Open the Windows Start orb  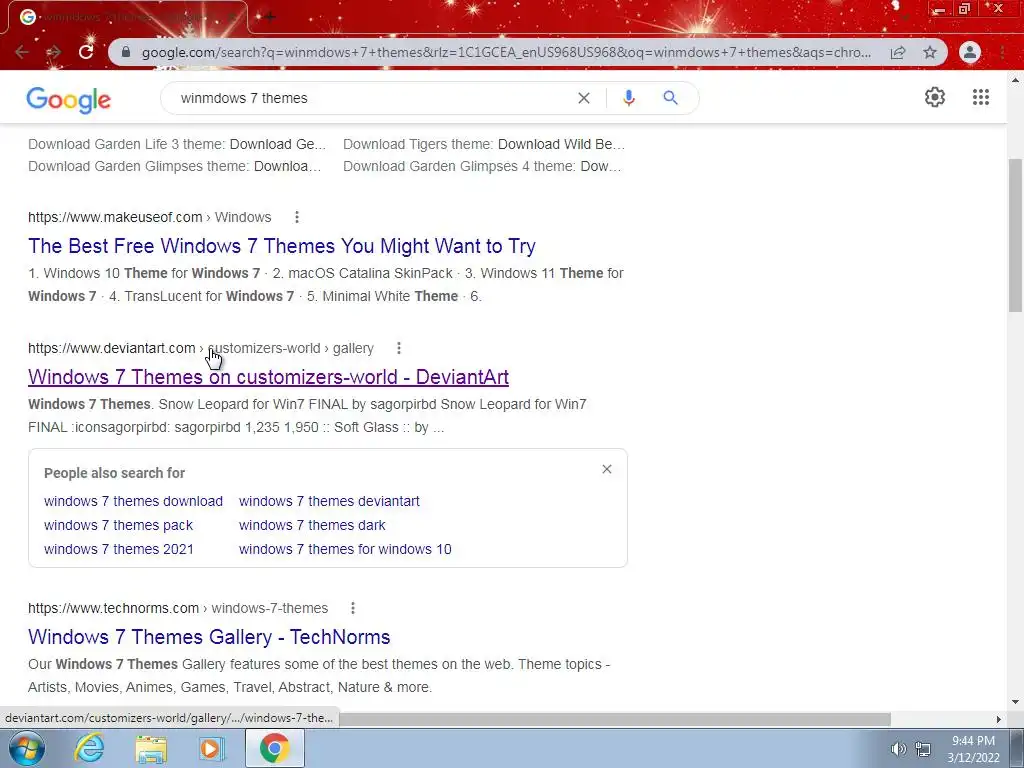pyautogui.click(x=26, y=748)
